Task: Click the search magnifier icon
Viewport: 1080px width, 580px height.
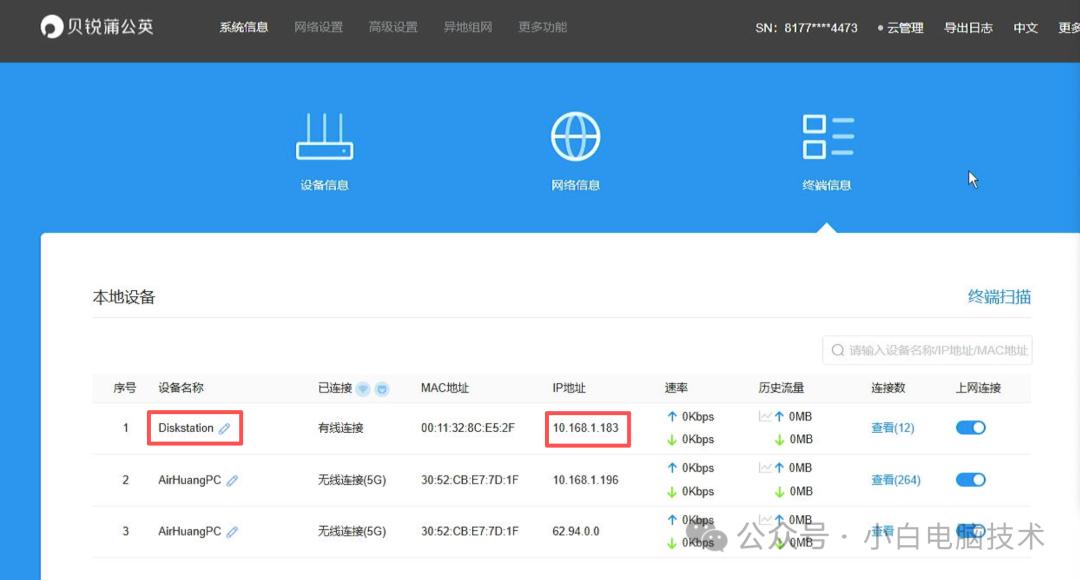Action: 838,349
